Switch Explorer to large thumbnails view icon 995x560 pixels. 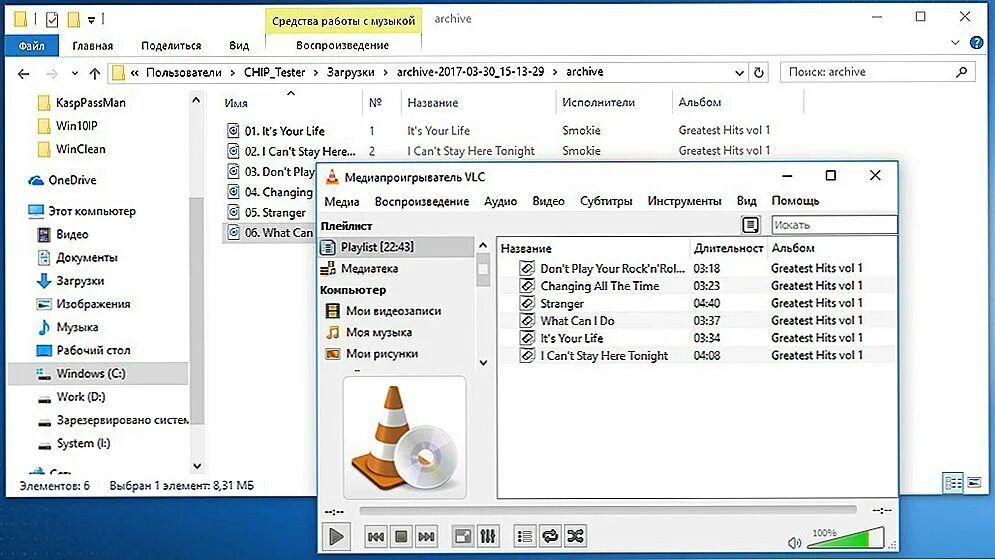tap(974, 483)
